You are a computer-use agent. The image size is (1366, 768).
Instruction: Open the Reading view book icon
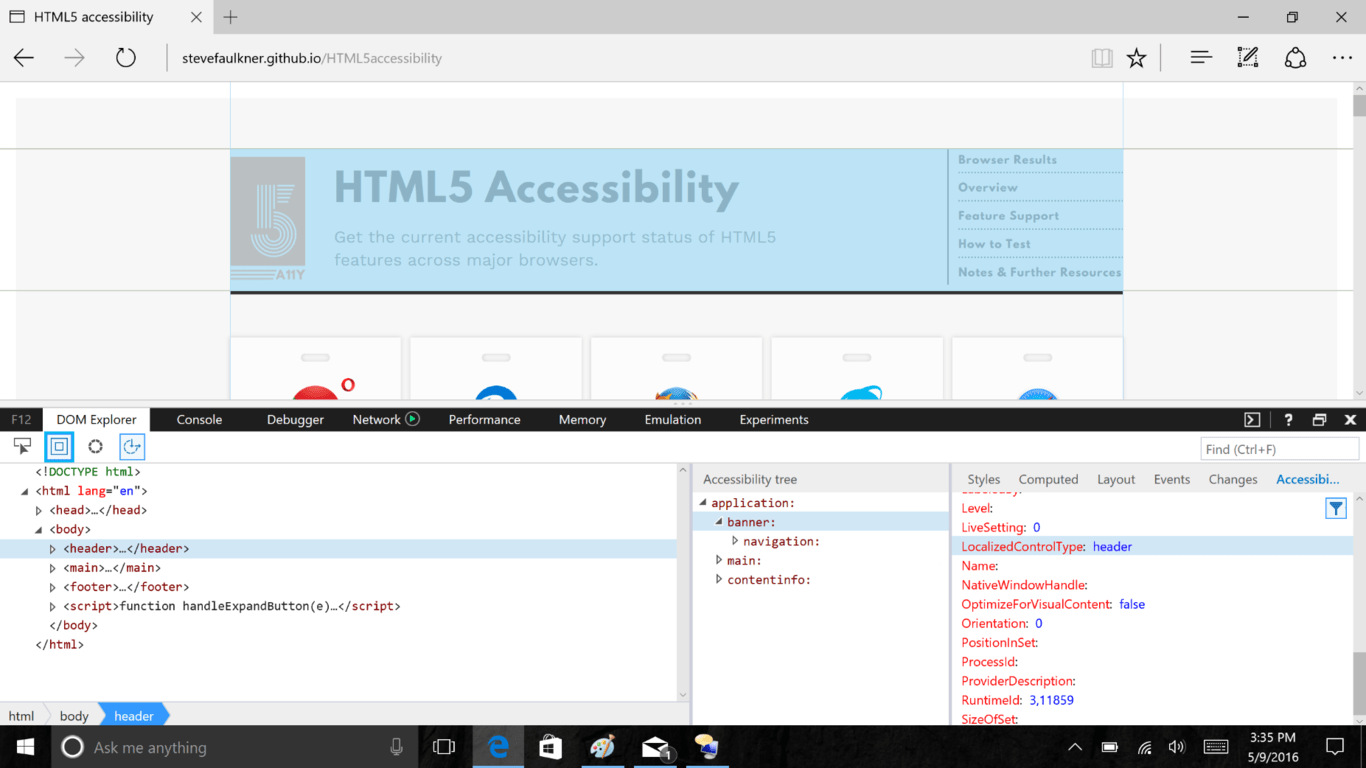tap(1102, 58)
